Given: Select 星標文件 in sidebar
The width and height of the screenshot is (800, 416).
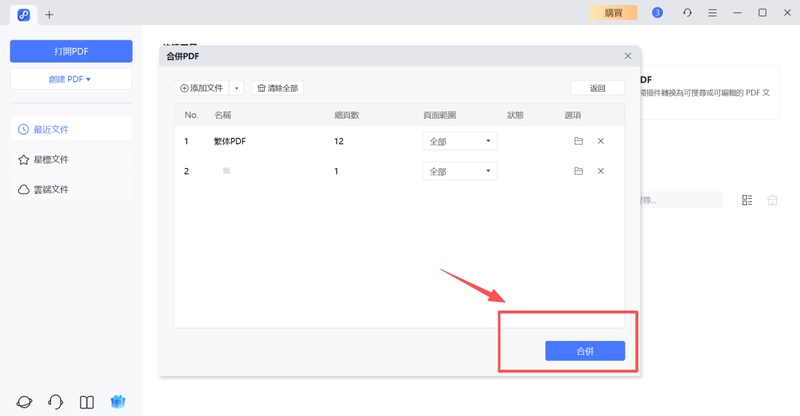Looking at the screenshot, I should tap(71, 159).
